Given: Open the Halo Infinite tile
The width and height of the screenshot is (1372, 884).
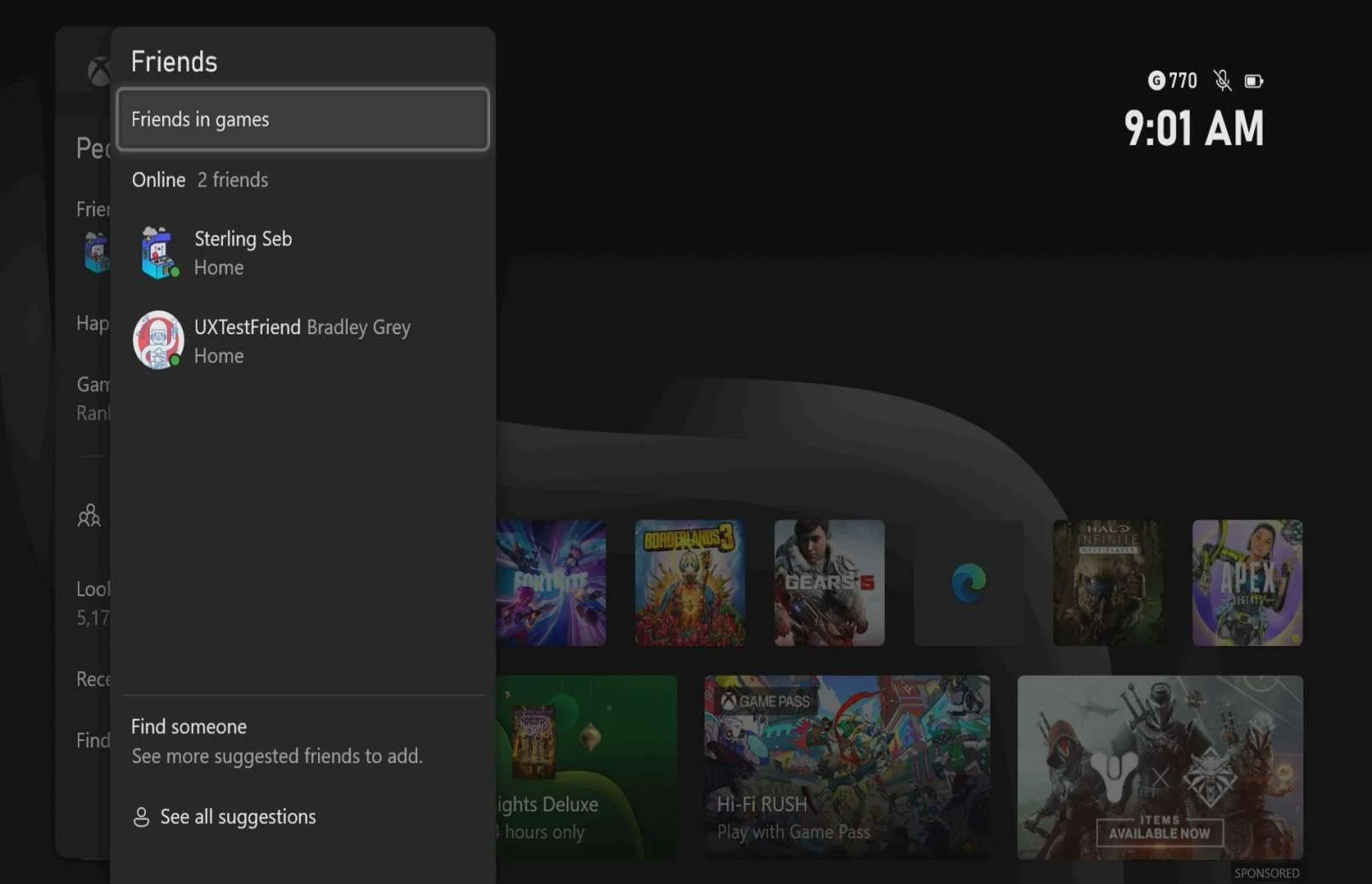Looking at the screenshot, I should pyautogui.click(x=1107, y=583).
